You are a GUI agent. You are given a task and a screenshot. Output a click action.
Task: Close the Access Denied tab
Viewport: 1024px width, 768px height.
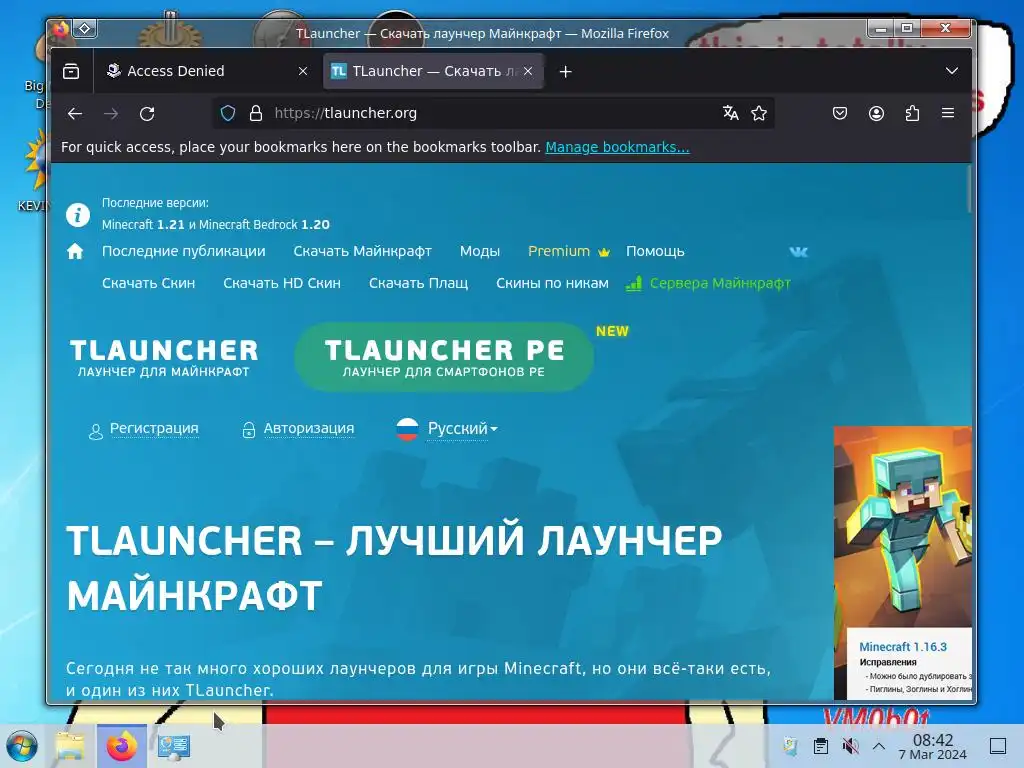pyautogui.click(x=303, y=71)
